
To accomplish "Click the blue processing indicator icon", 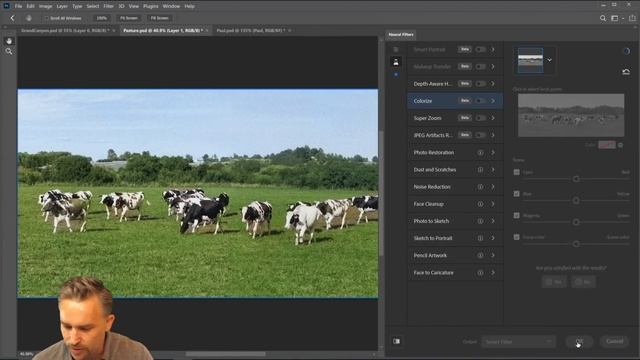I will [x=627, y=51].
